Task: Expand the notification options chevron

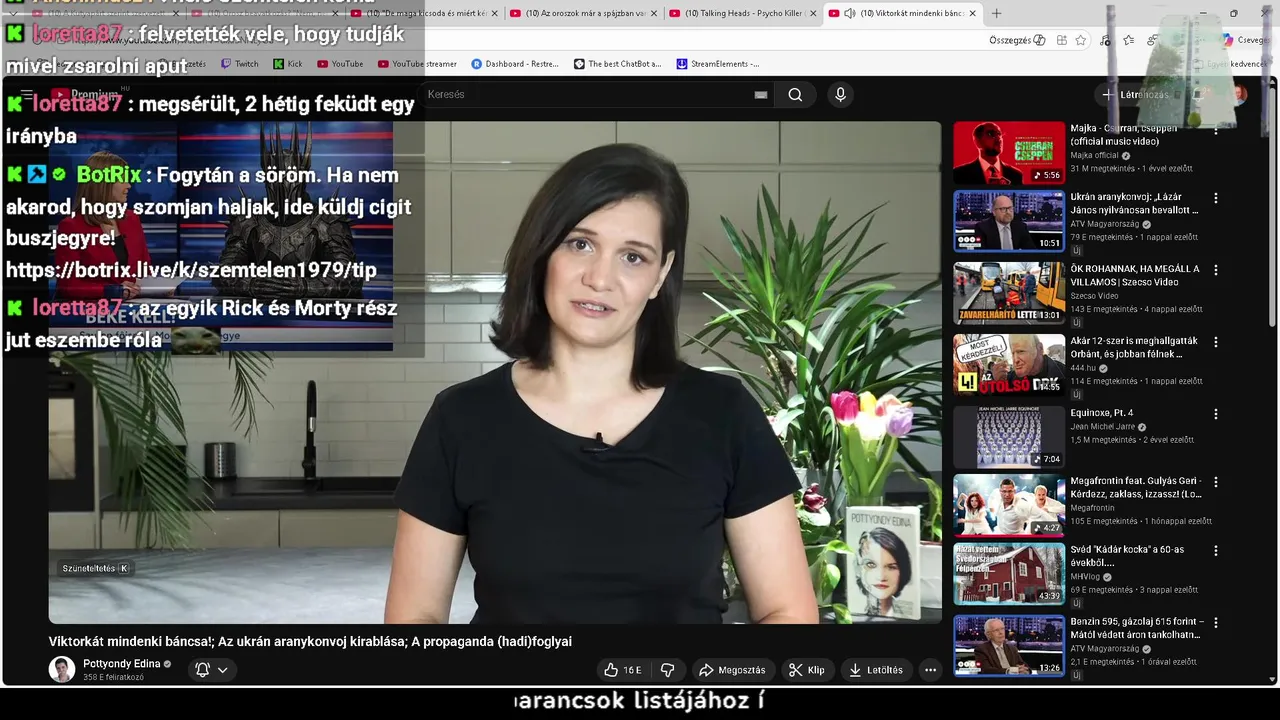Action: pyautogui.click(x=223, y=670)
